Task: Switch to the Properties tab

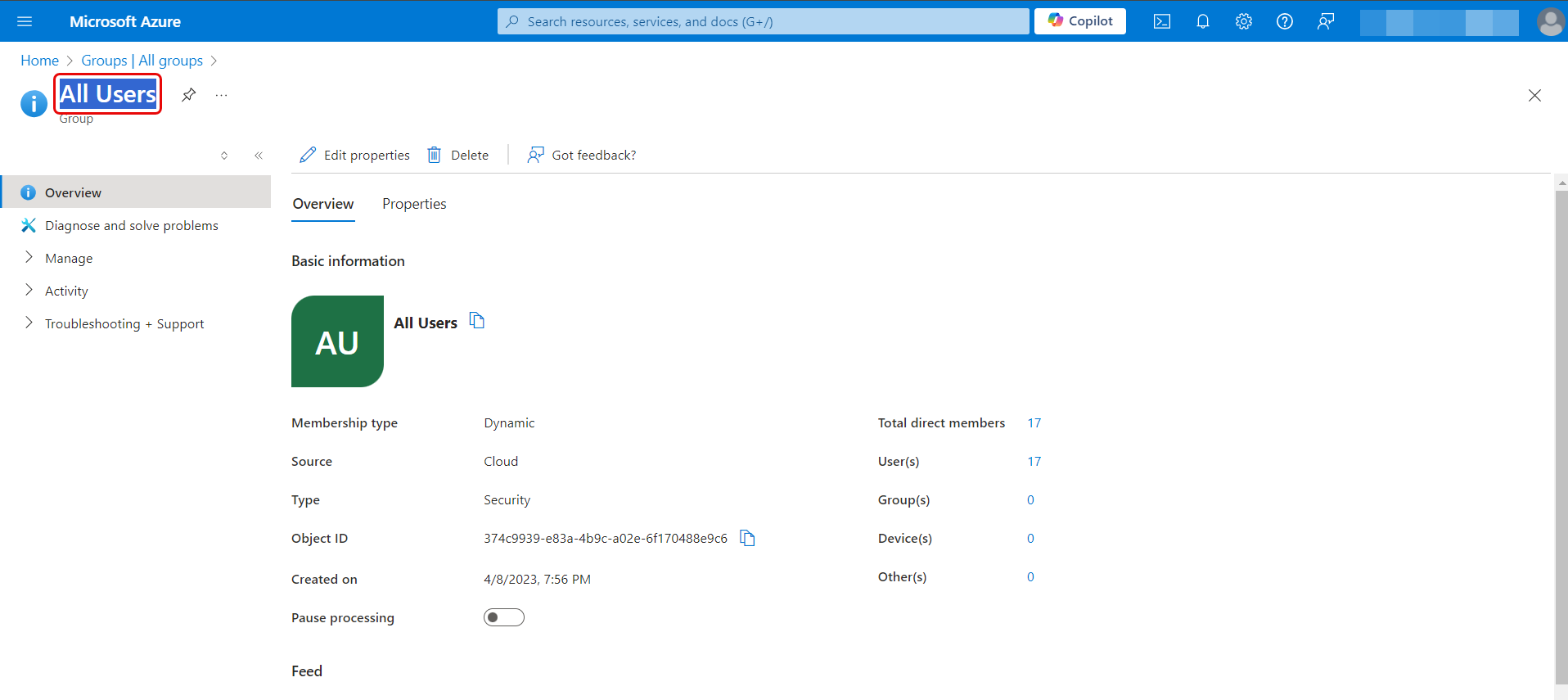Action: click(x=414, y=204)
